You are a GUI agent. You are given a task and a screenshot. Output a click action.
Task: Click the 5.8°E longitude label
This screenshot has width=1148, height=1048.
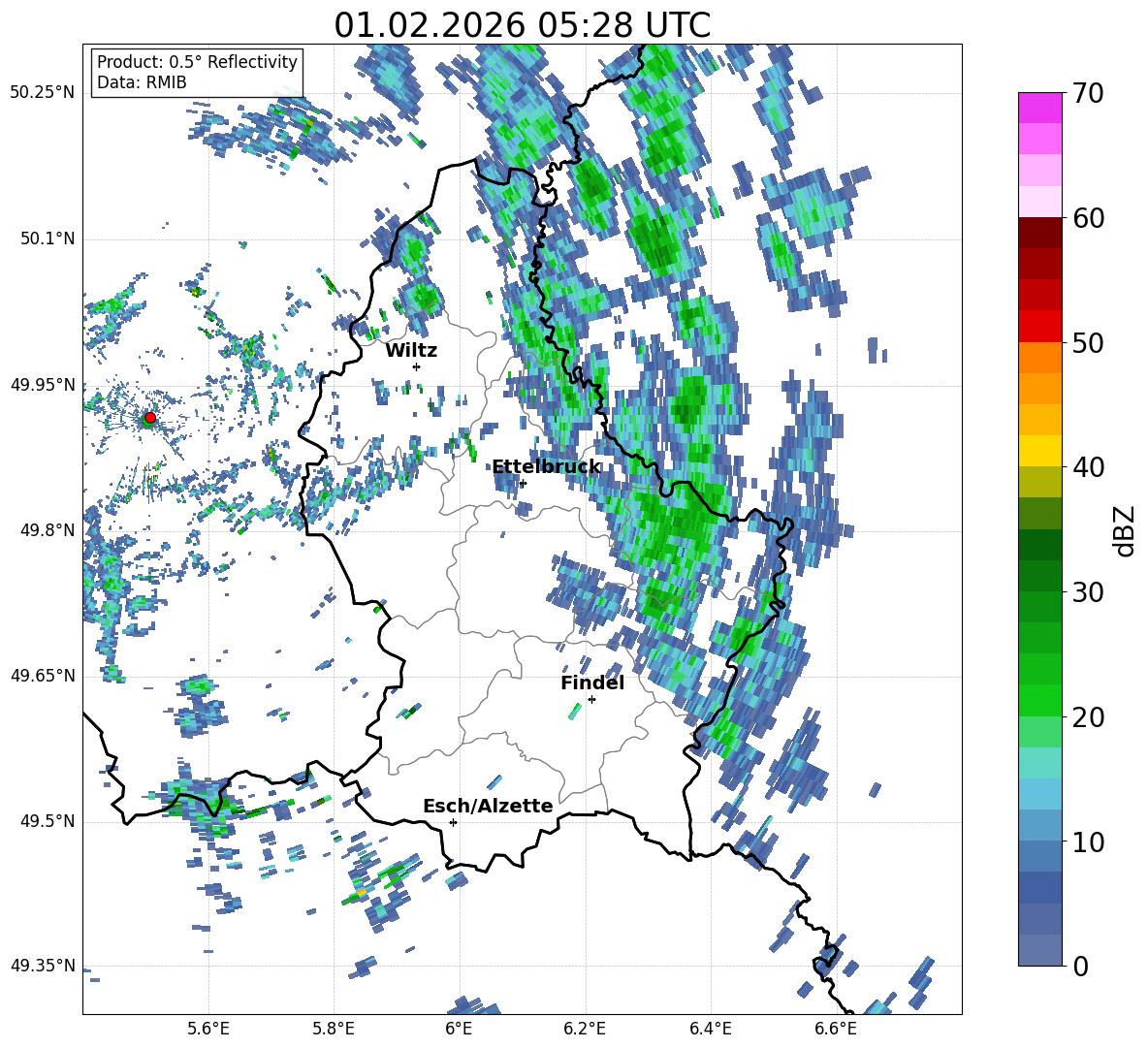pos(334,1029)
